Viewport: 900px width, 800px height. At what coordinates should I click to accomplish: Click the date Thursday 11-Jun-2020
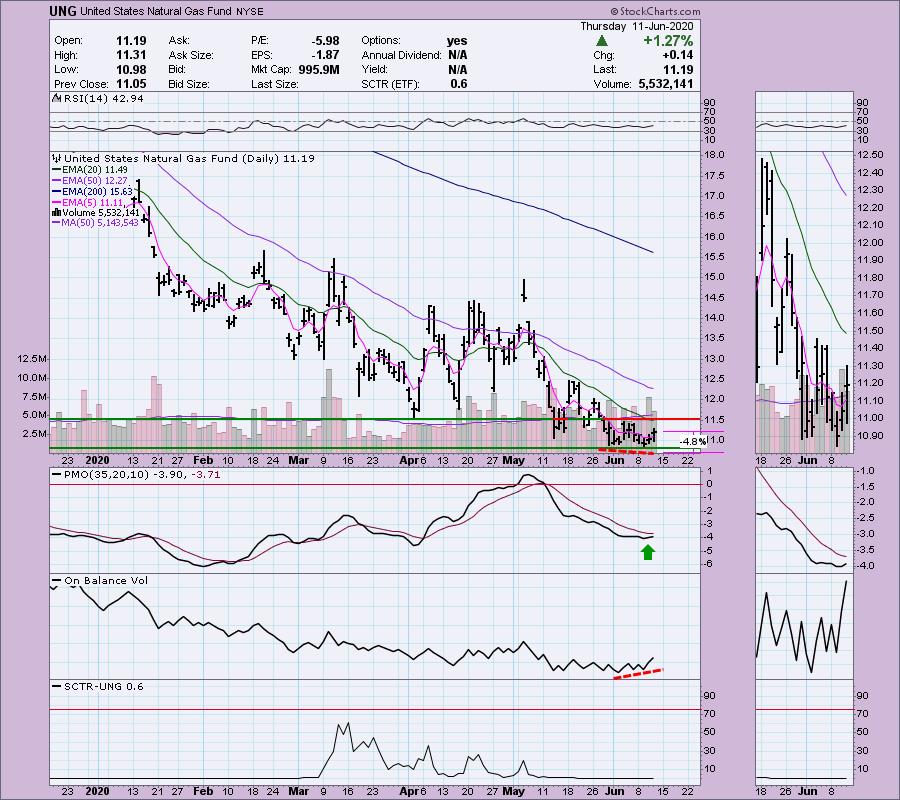click(x=637, y=26)
